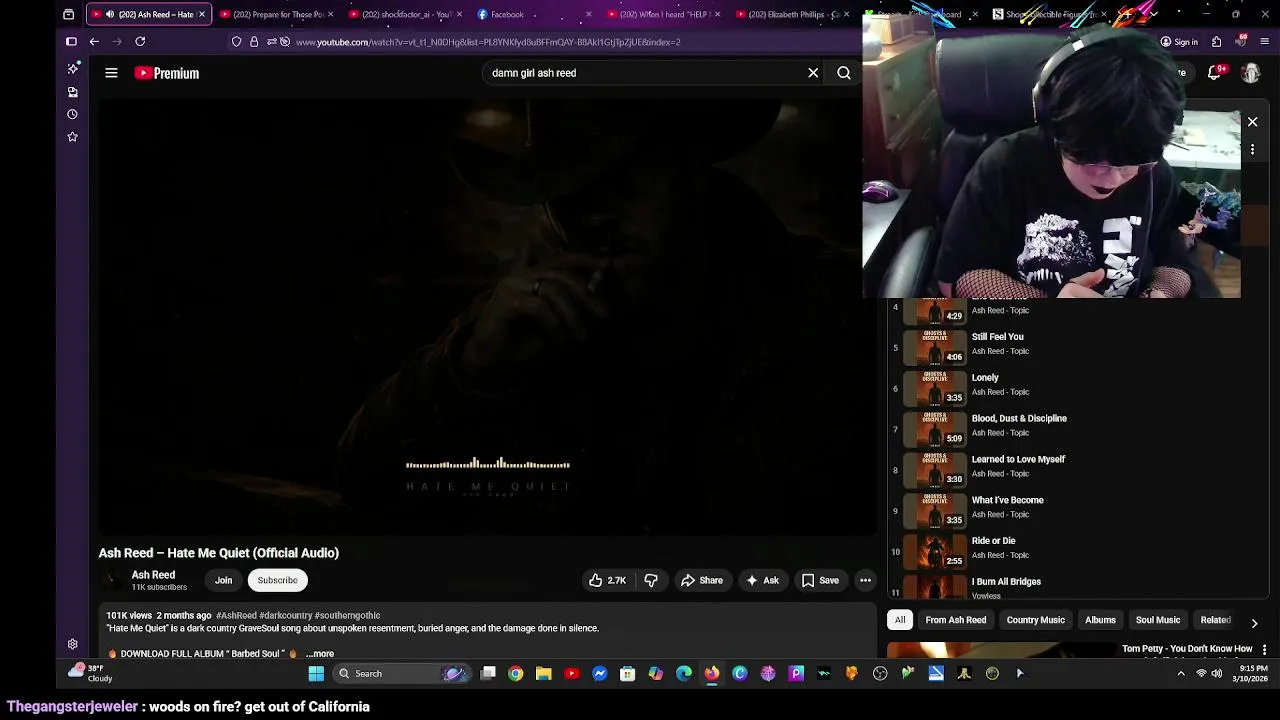Open the tab list workspaces icon

pyautogui.click(x=68, y=14)
